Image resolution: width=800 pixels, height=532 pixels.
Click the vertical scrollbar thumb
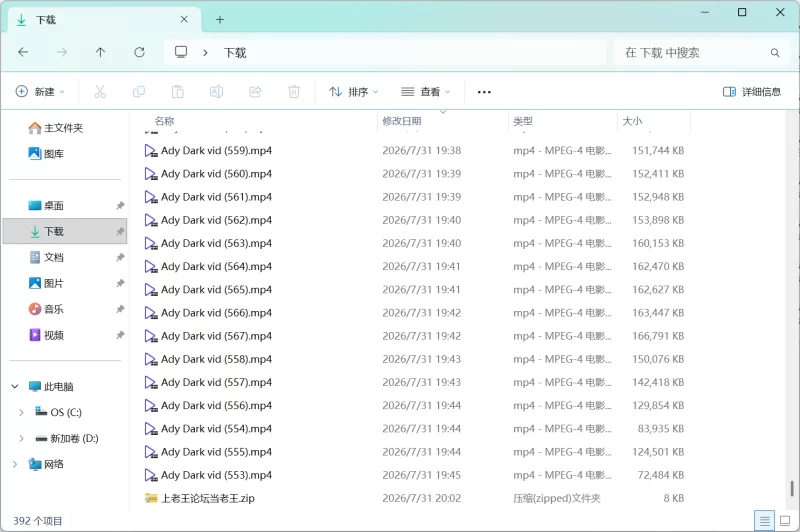pos(792,488)
